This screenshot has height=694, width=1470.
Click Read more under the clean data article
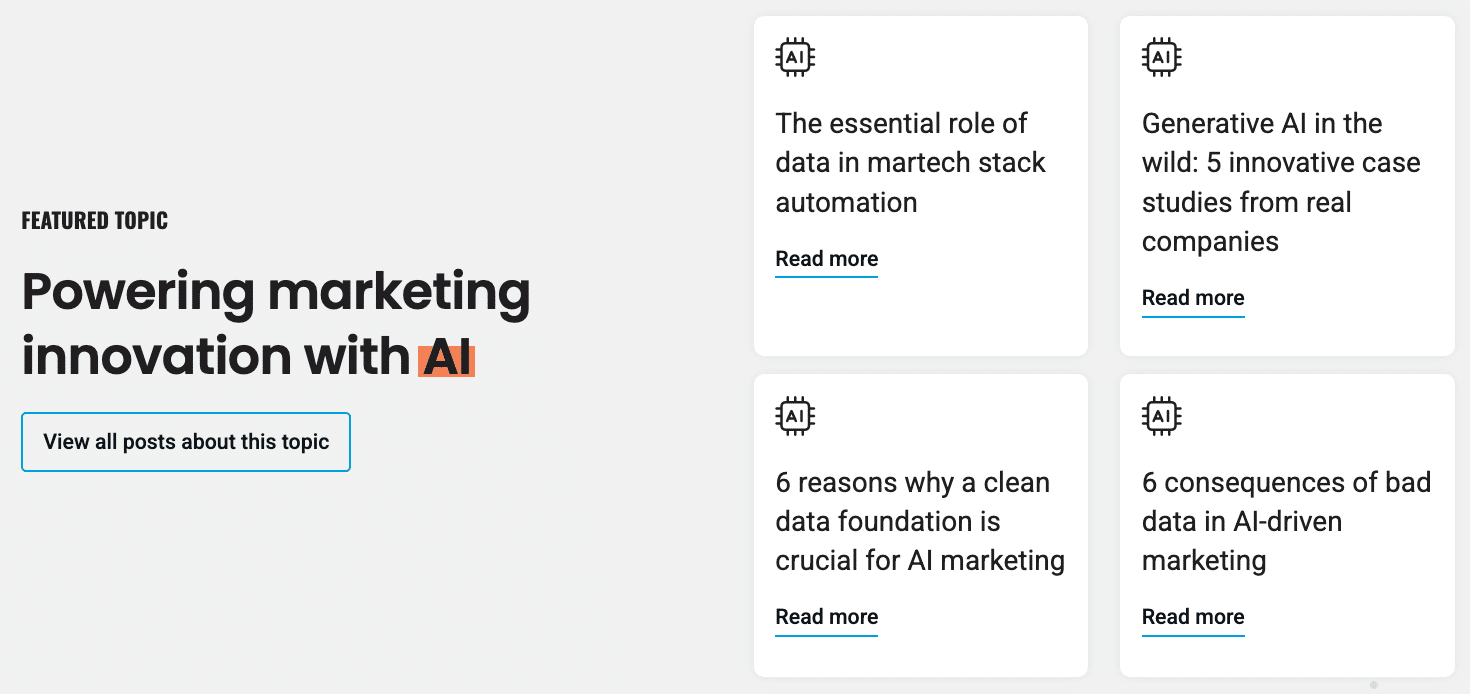826,616
